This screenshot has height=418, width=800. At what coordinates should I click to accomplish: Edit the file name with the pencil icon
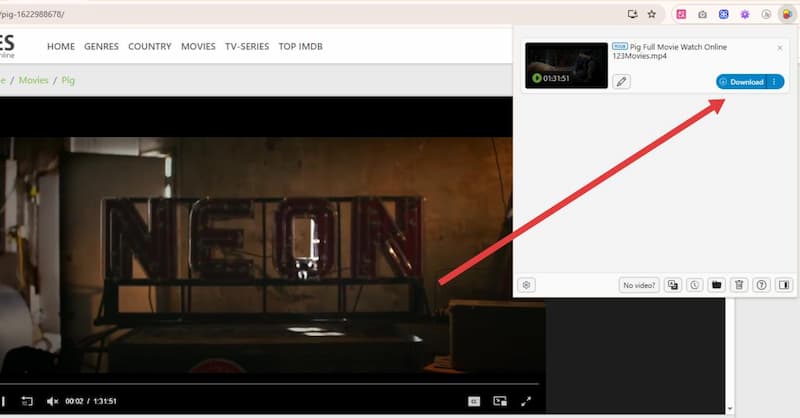621,82
